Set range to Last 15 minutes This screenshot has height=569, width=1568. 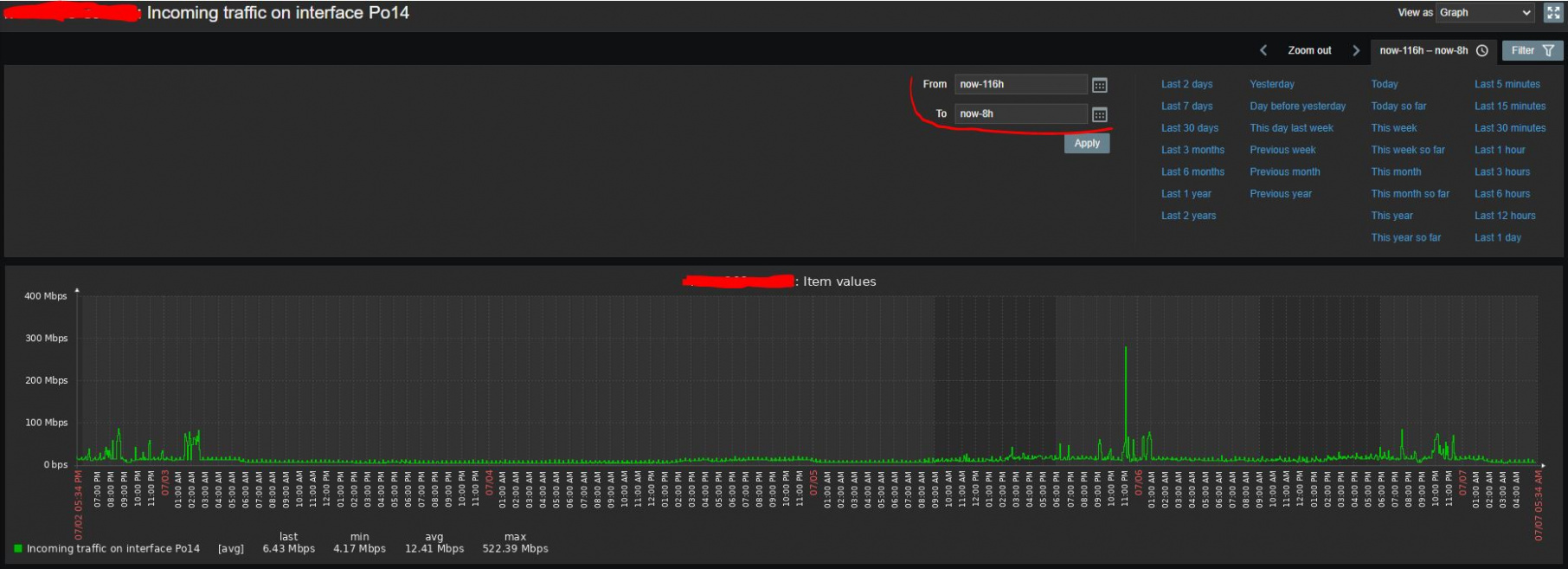point(1510,106)
